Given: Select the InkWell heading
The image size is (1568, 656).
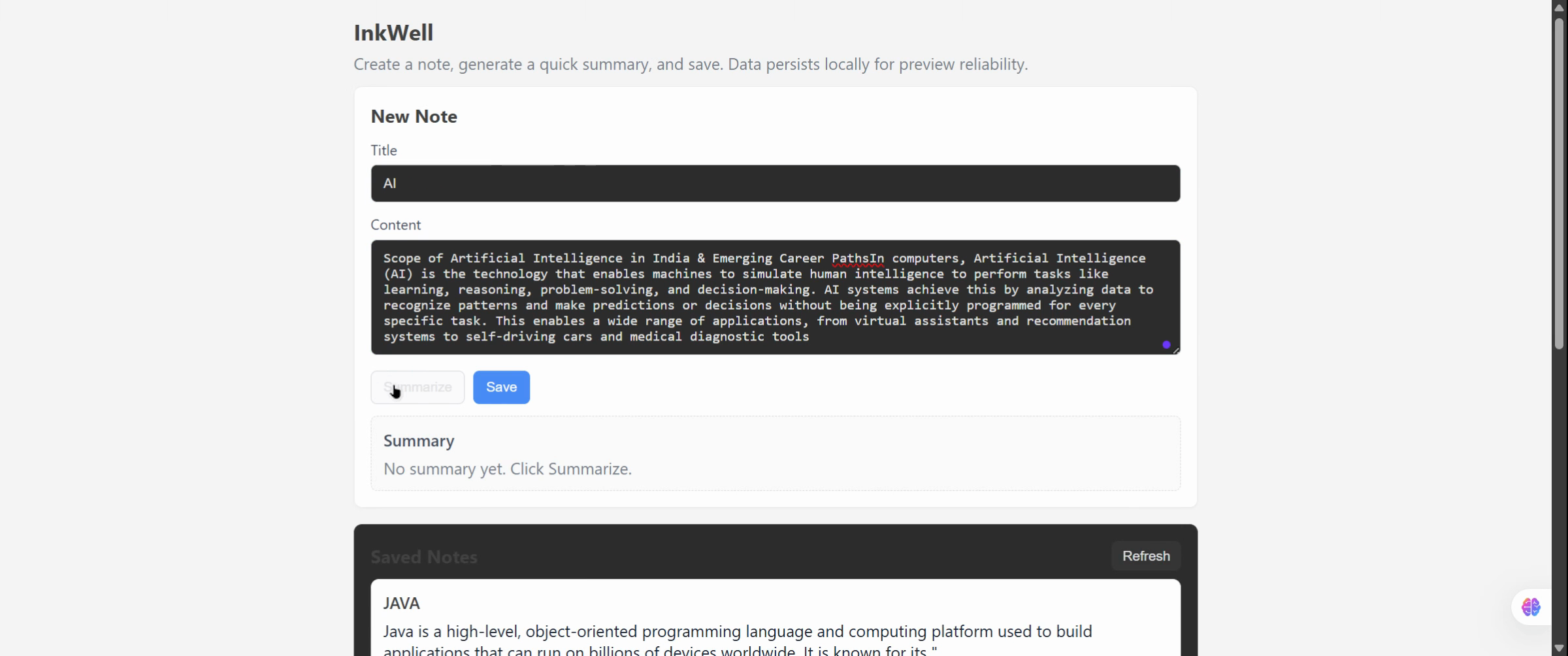Looking at the screenshot, I should click(393, 33).
